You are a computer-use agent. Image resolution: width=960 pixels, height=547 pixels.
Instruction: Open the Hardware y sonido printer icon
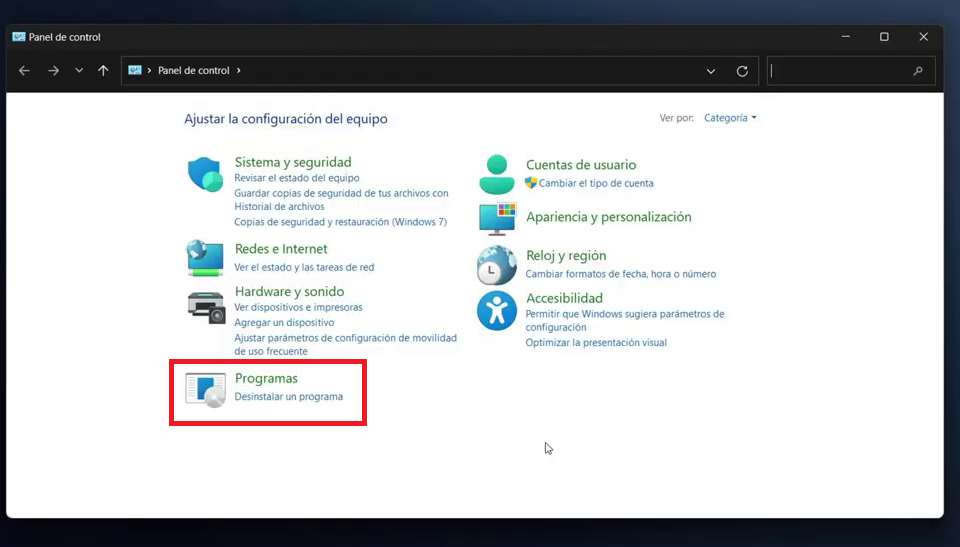[206, 307]
